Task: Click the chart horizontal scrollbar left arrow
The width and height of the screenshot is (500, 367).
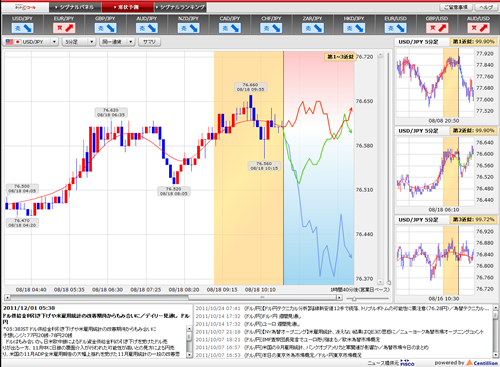Action: click(x=7, y=297)
